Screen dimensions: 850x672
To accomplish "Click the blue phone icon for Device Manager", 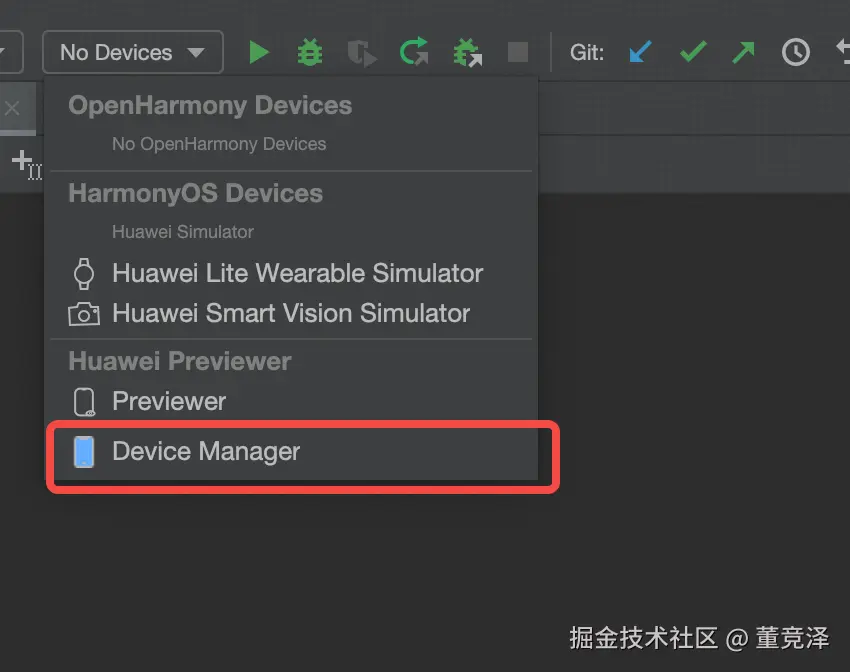I will point(84,452).
